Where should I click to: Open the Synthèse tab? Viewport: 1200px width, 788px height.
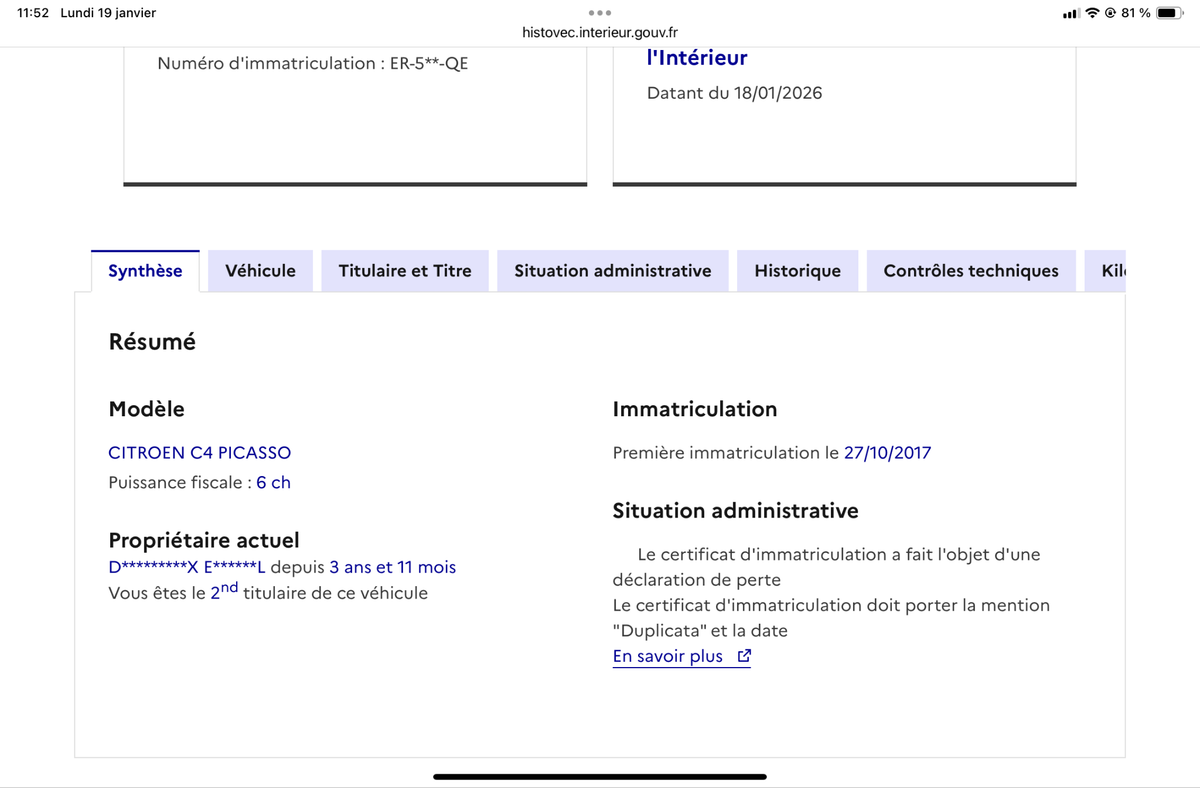click(x=145, y=271)
